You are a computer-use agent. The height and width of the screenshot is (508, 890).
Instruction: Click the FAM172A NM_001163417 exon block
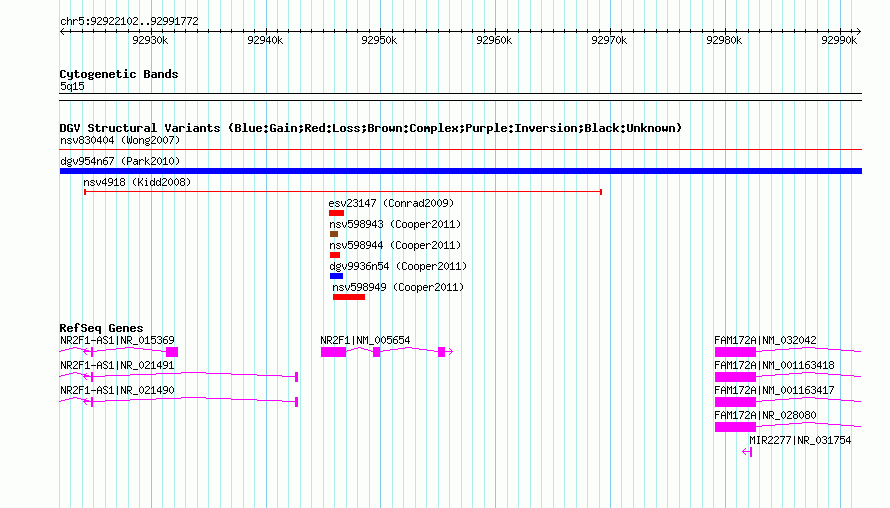pyautogui.click(x=735, y=402)
